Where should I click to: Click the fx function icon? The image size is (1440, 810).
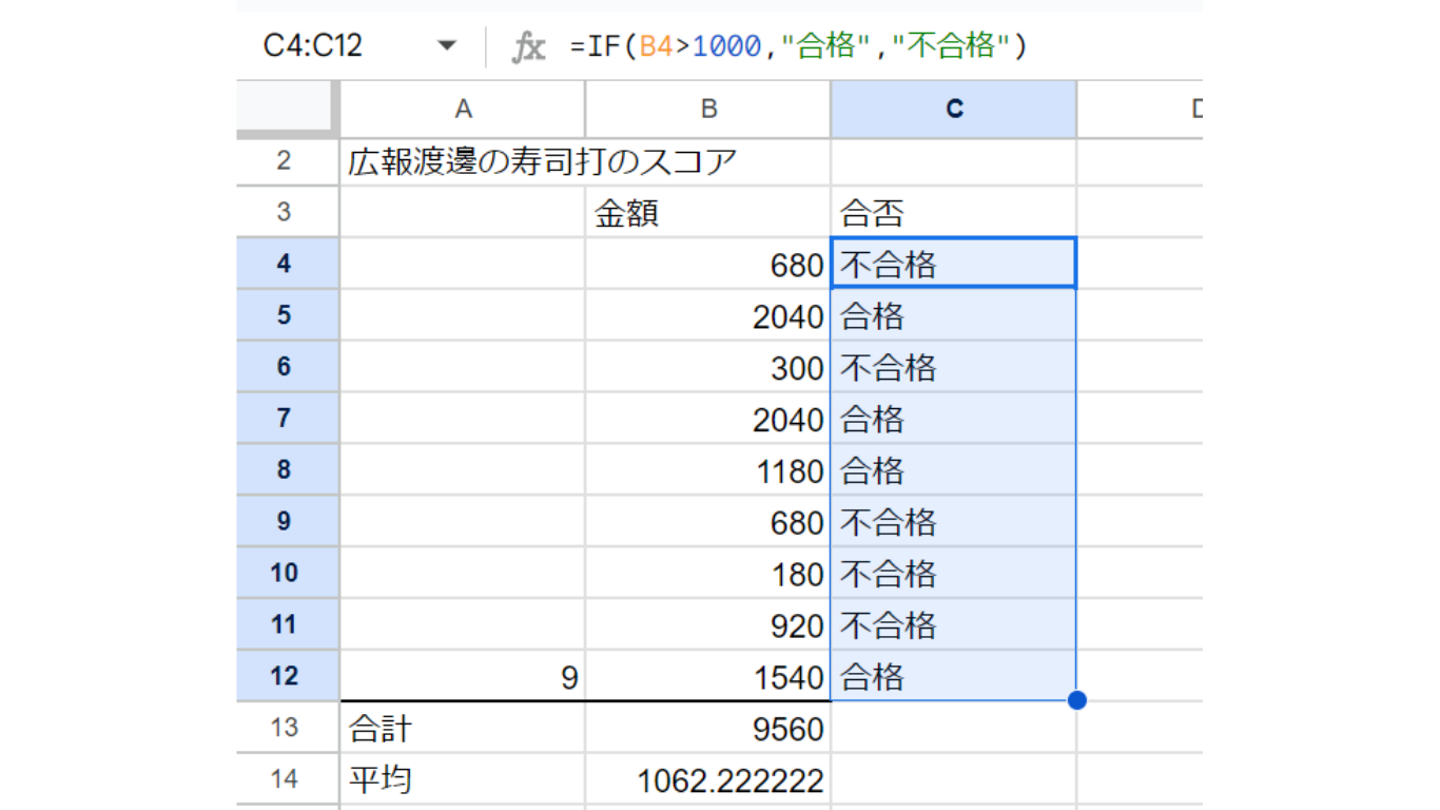click(528, 47)
